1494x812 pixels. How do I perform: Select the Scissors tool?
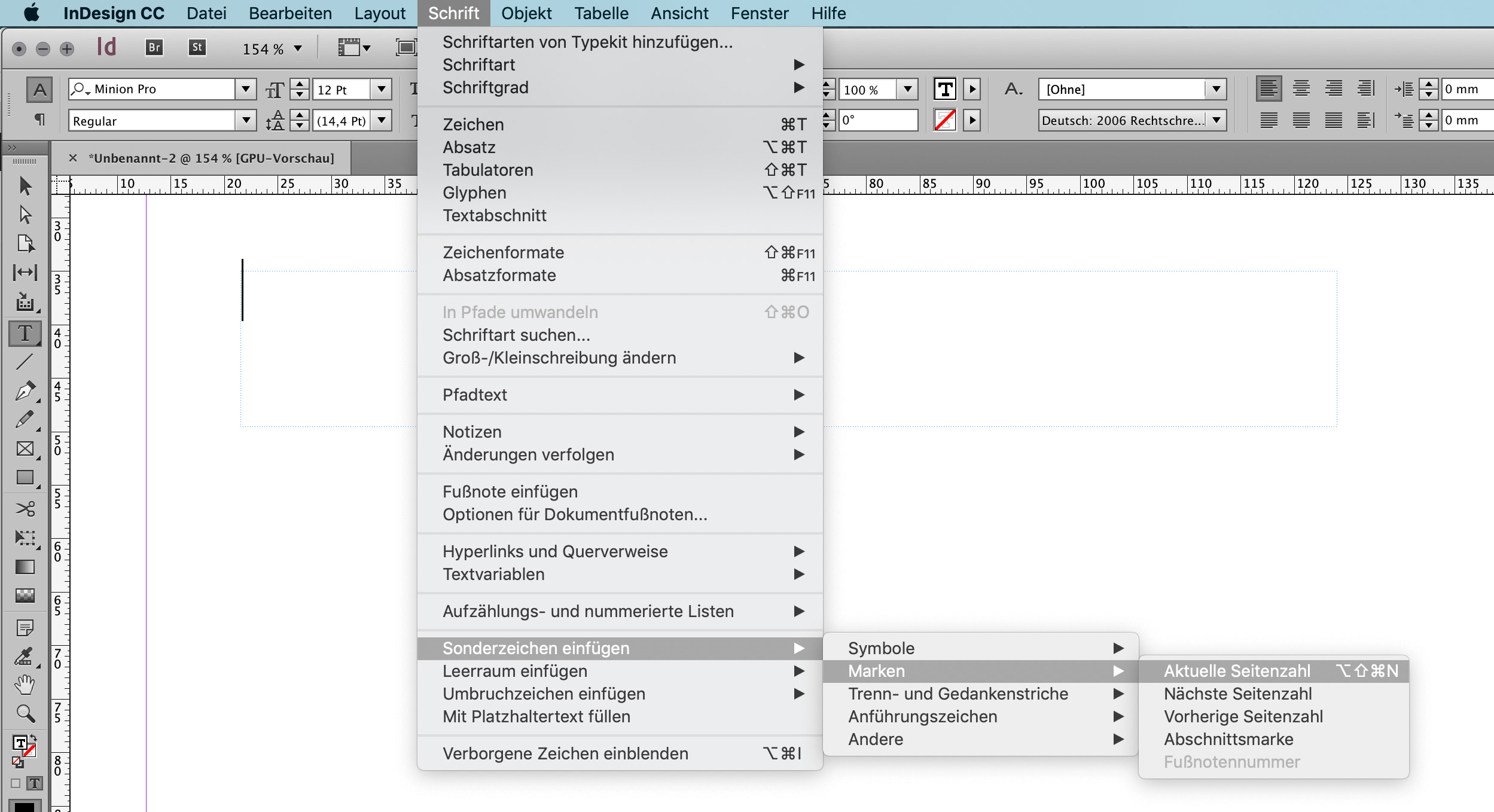click(25, 508)
